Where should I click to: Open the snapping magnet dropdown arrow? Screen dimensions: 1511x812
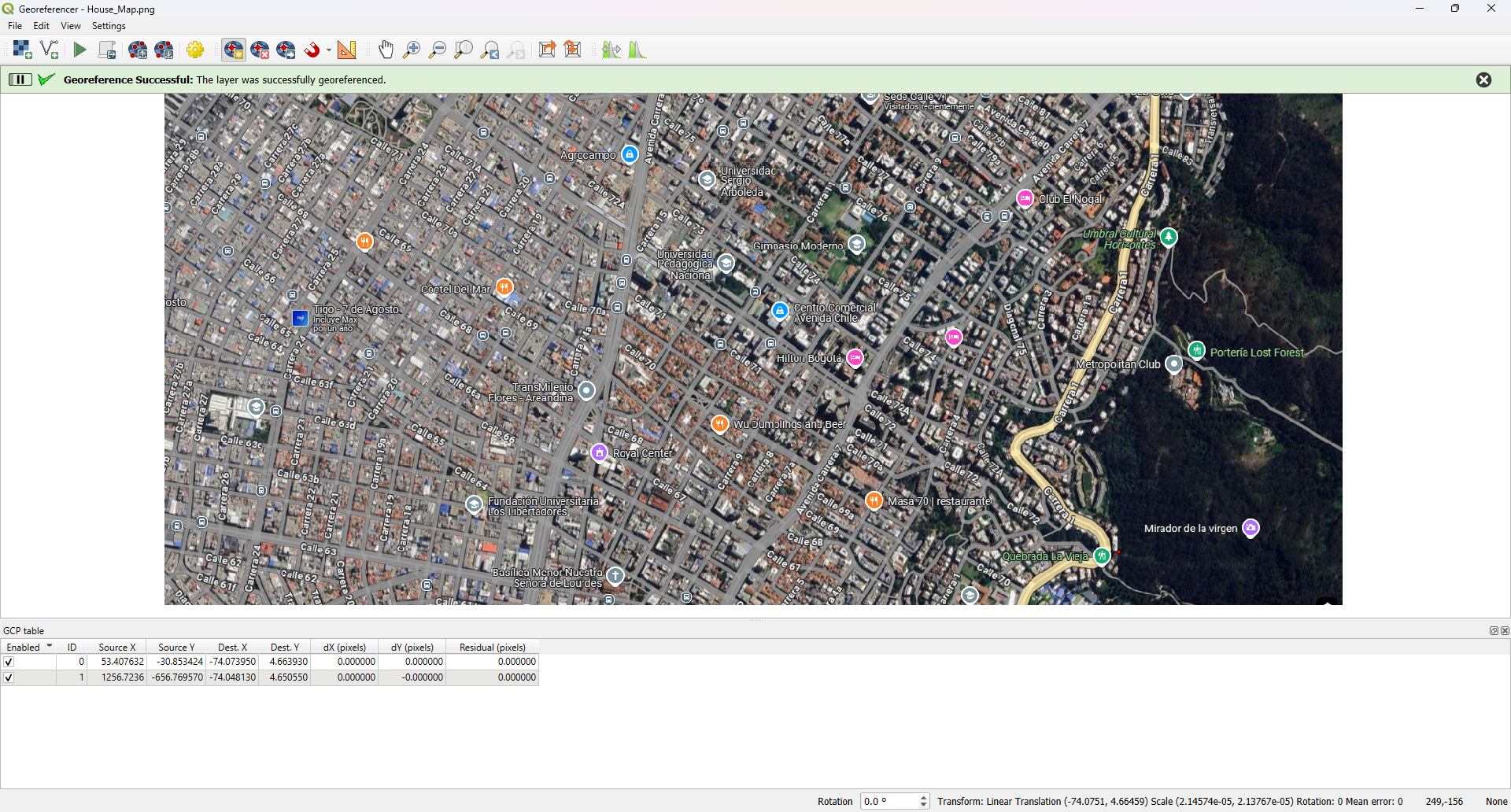[329, 50]
